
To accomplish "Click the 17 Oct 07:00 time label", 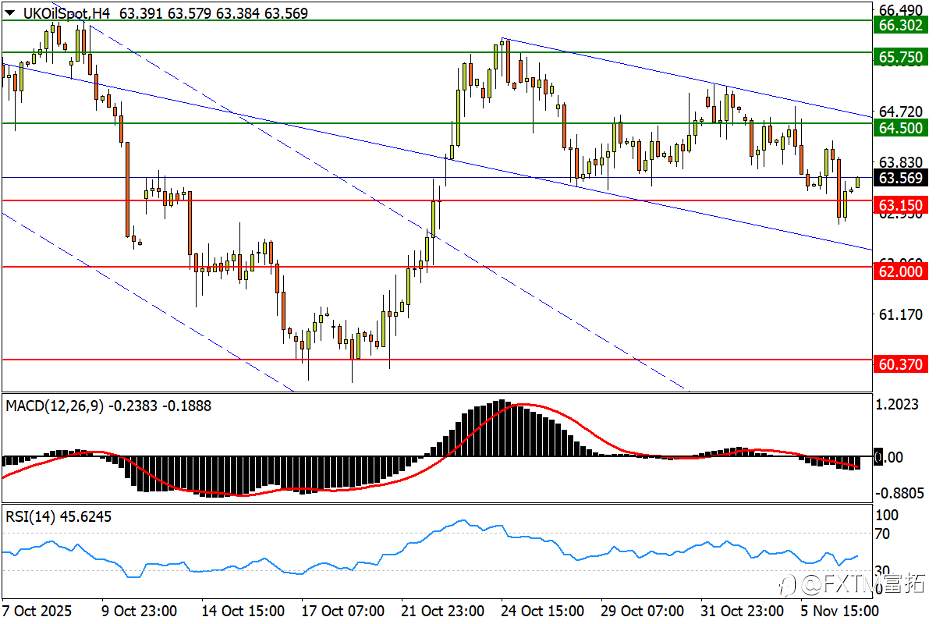I will (342, 611).
